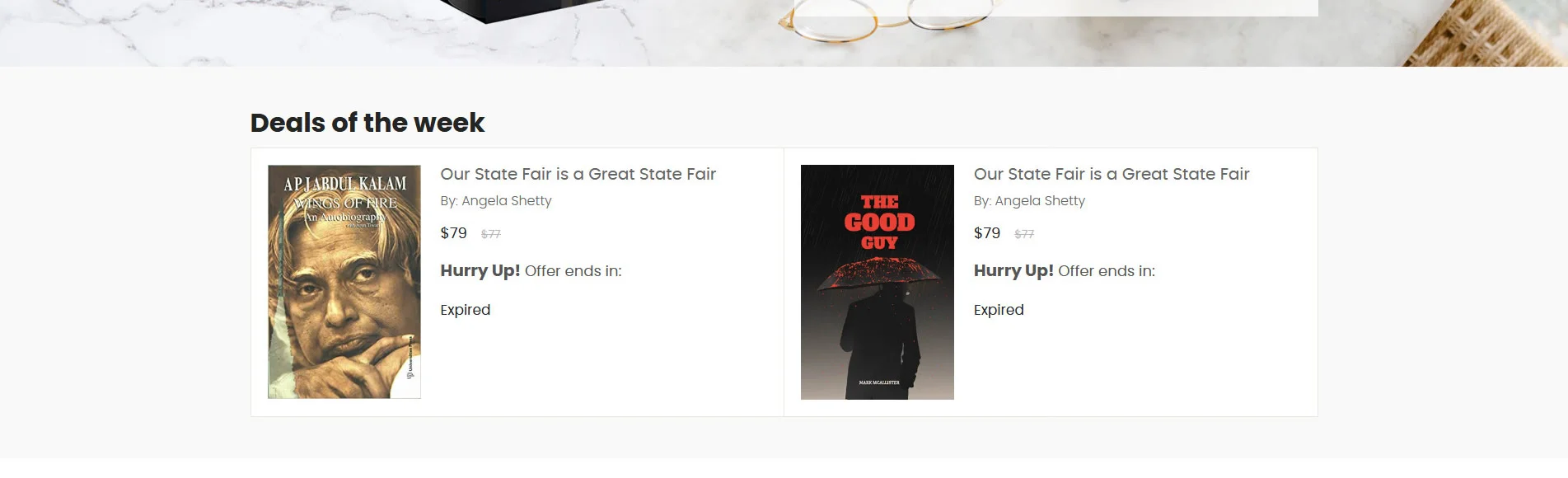The width and height of the screenshot is (1568, 478).
Task: Click author Angela Shetty beside Wings of Fire cover
Action: pyautogui.click(x=506, y=201)
